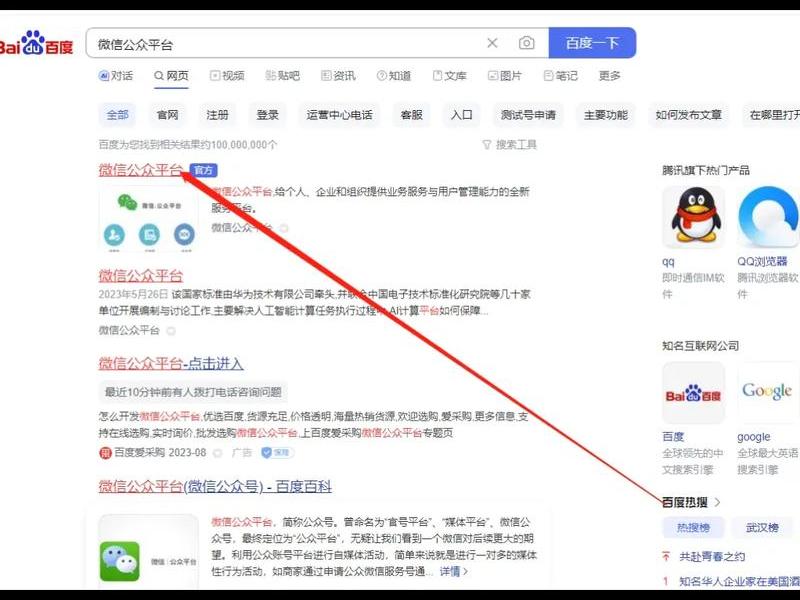
Task: Open the official 微信公众平台 result
Action: tap(140, 170)
